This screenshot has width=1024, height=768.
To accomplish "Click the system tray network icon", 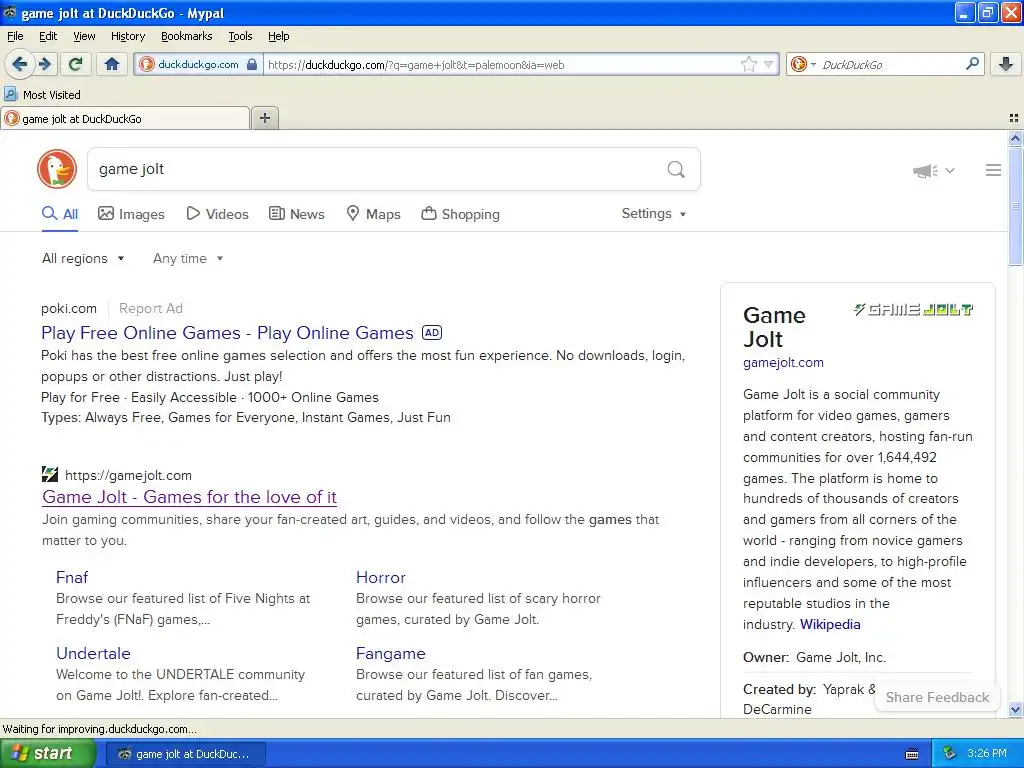I will 949,754.
